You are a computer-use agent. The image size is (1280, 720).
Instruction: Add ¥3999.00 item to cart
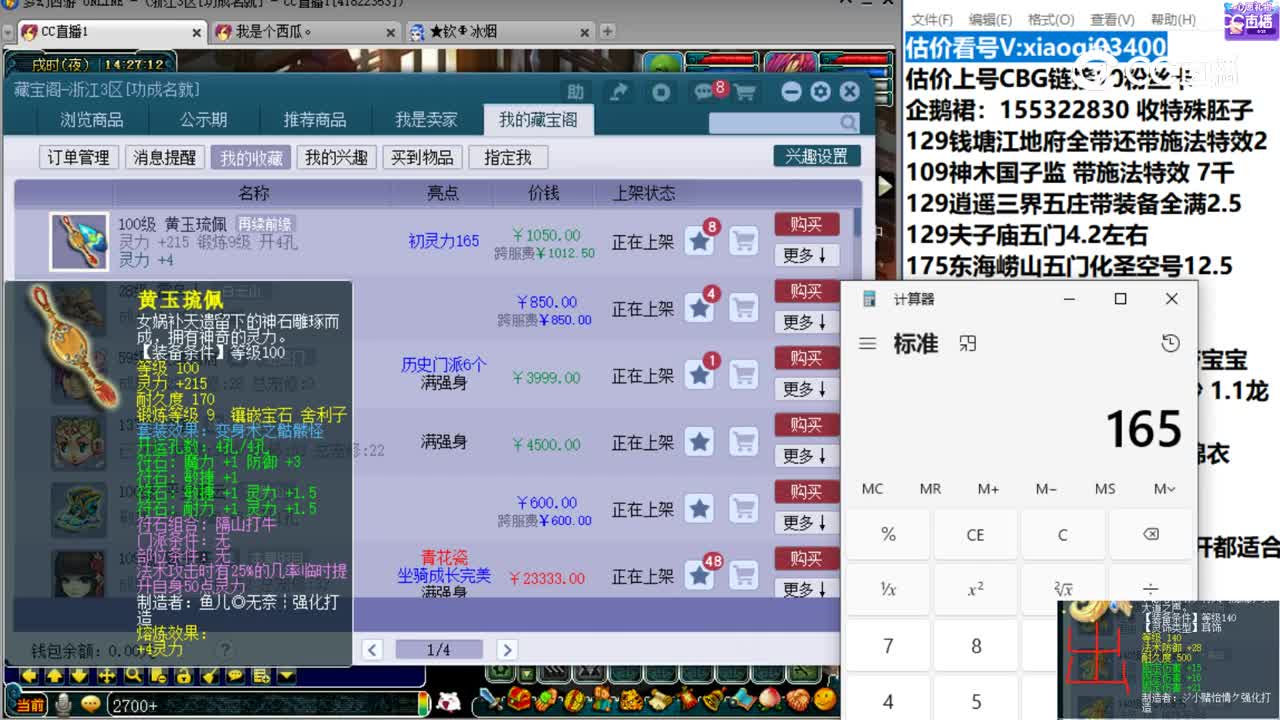[743, 375]
